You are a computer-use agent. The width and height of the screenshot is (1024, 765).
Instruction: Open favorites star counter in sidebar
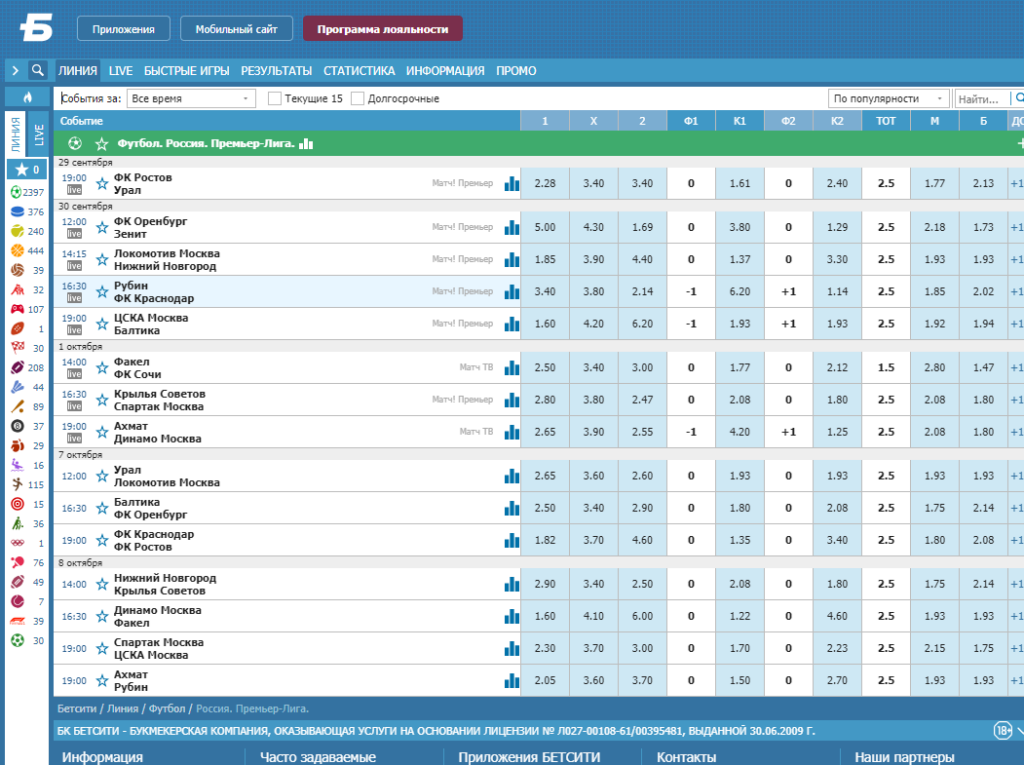pyautogui.click(x=27, y=169)
